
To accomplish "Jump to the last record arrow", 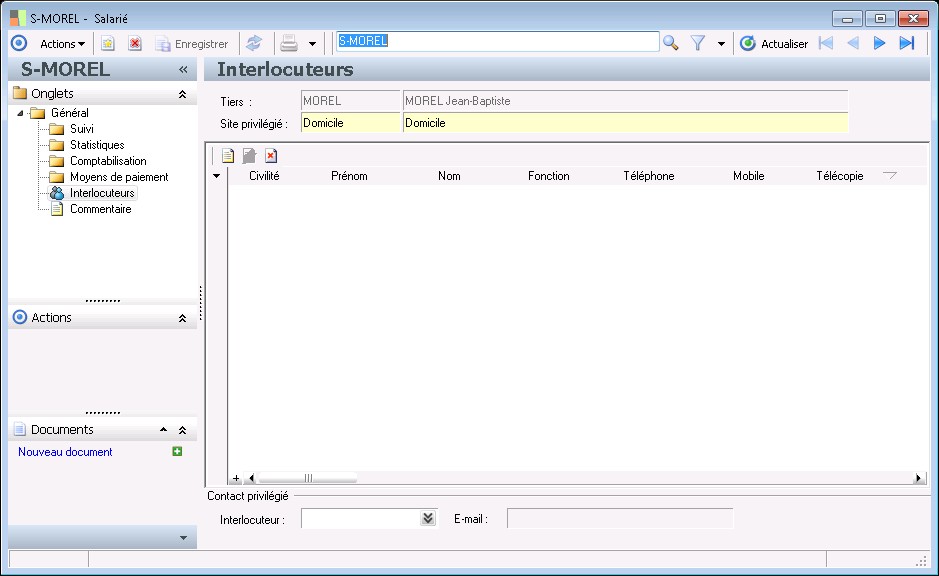I will tap(907, 43).
